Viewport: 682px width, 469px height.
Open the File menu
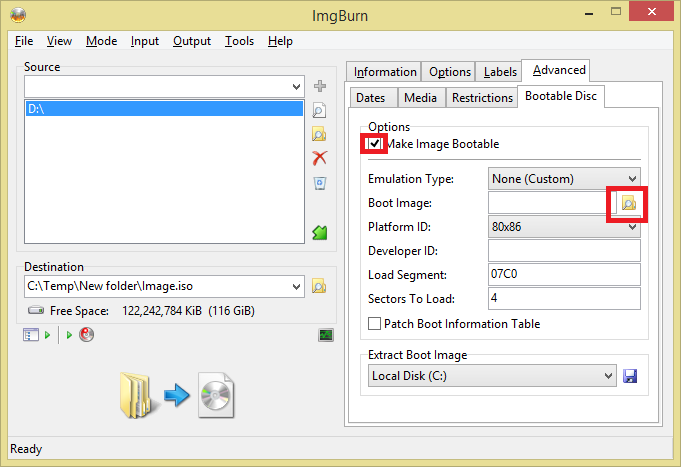(24, 41)
